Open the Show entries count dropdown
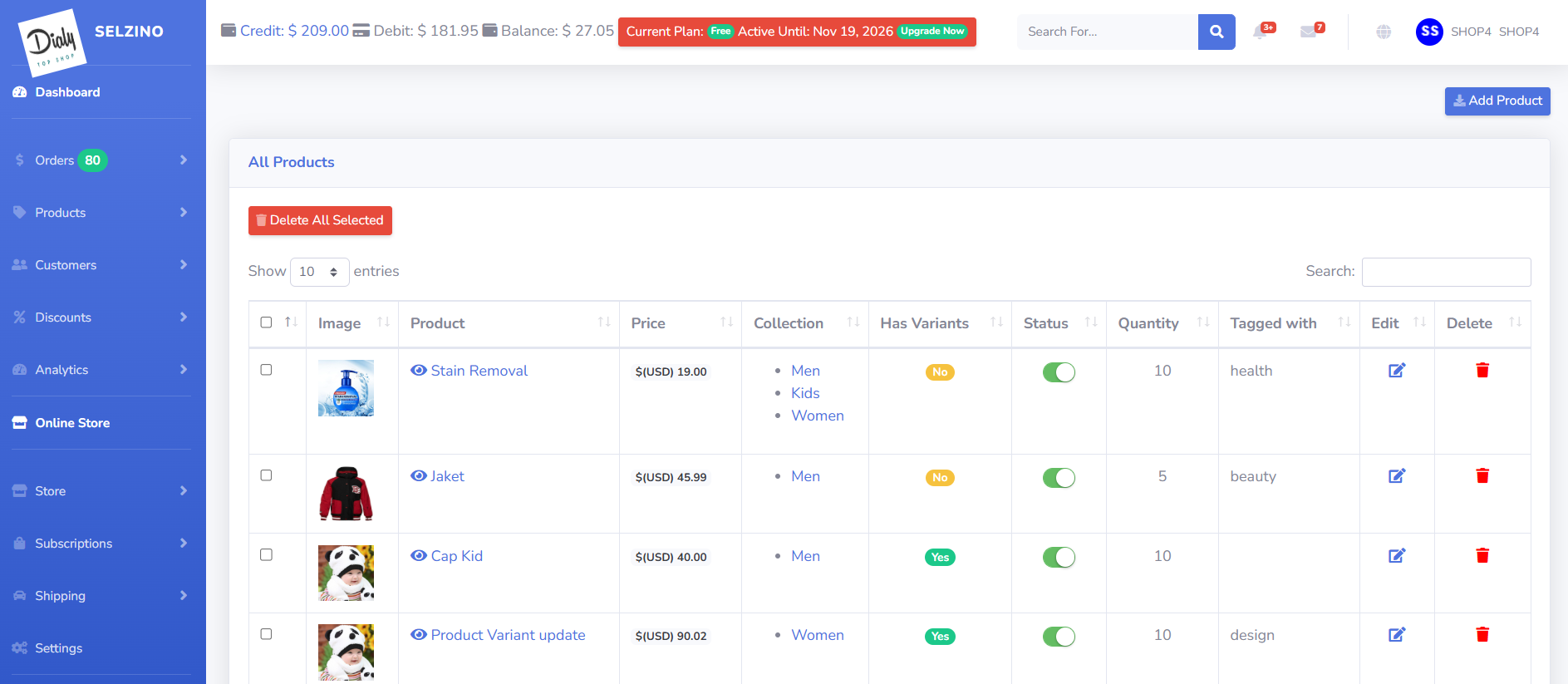Screen dimensions: 1568x684 point(319,272)
